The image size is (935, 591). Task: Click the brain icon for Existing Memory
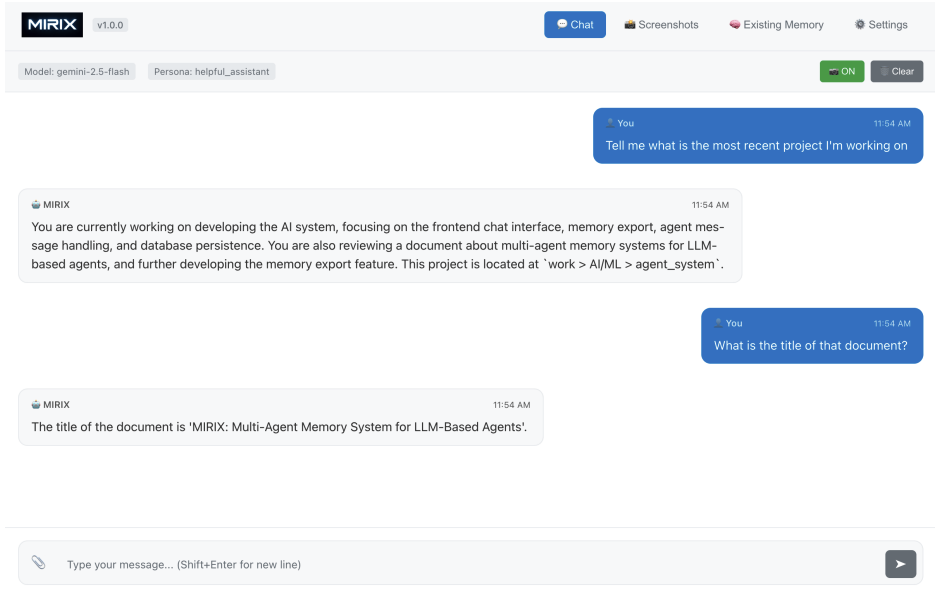click(735, 25)
